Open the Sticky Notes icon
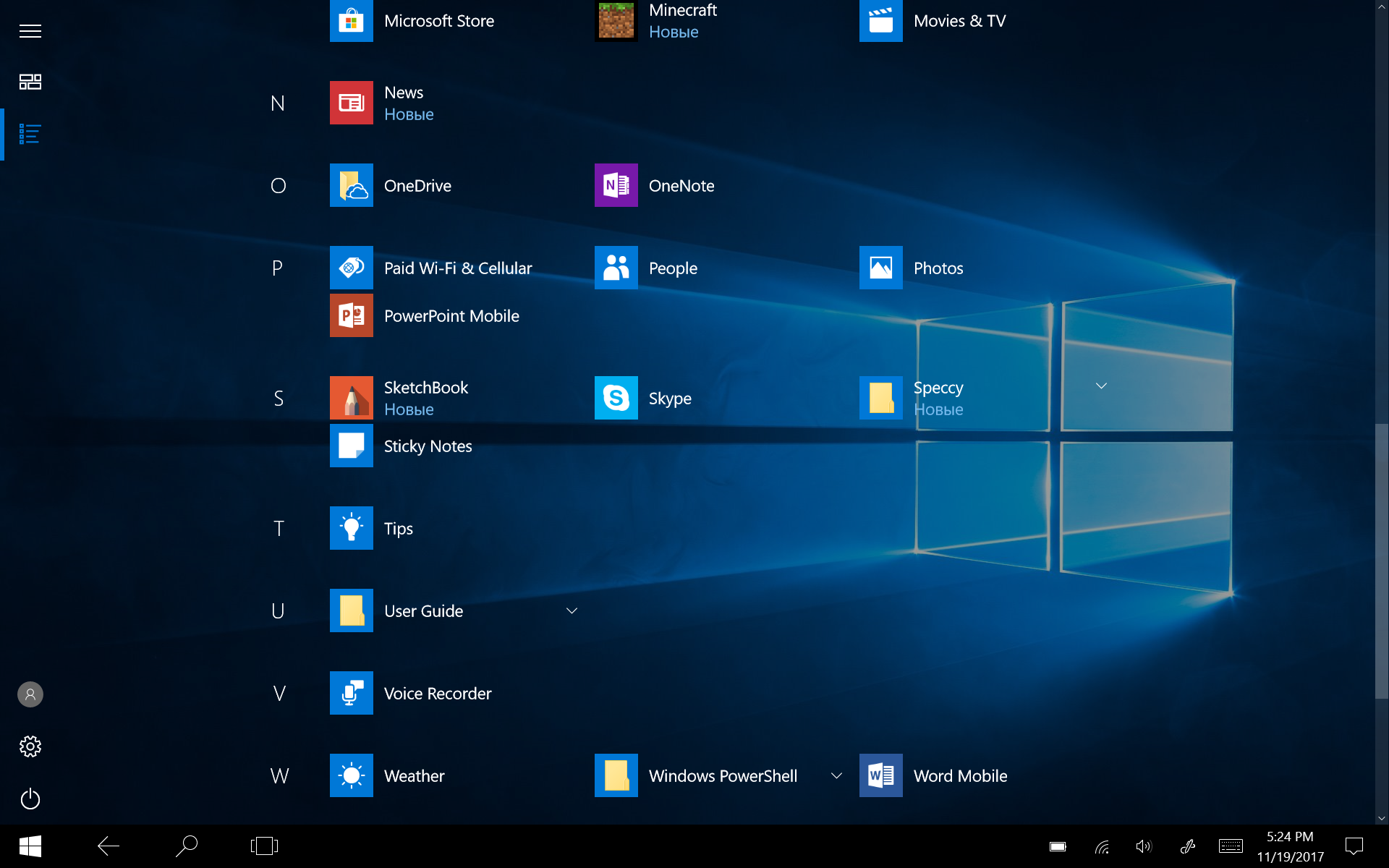 [x=352, y=446]
